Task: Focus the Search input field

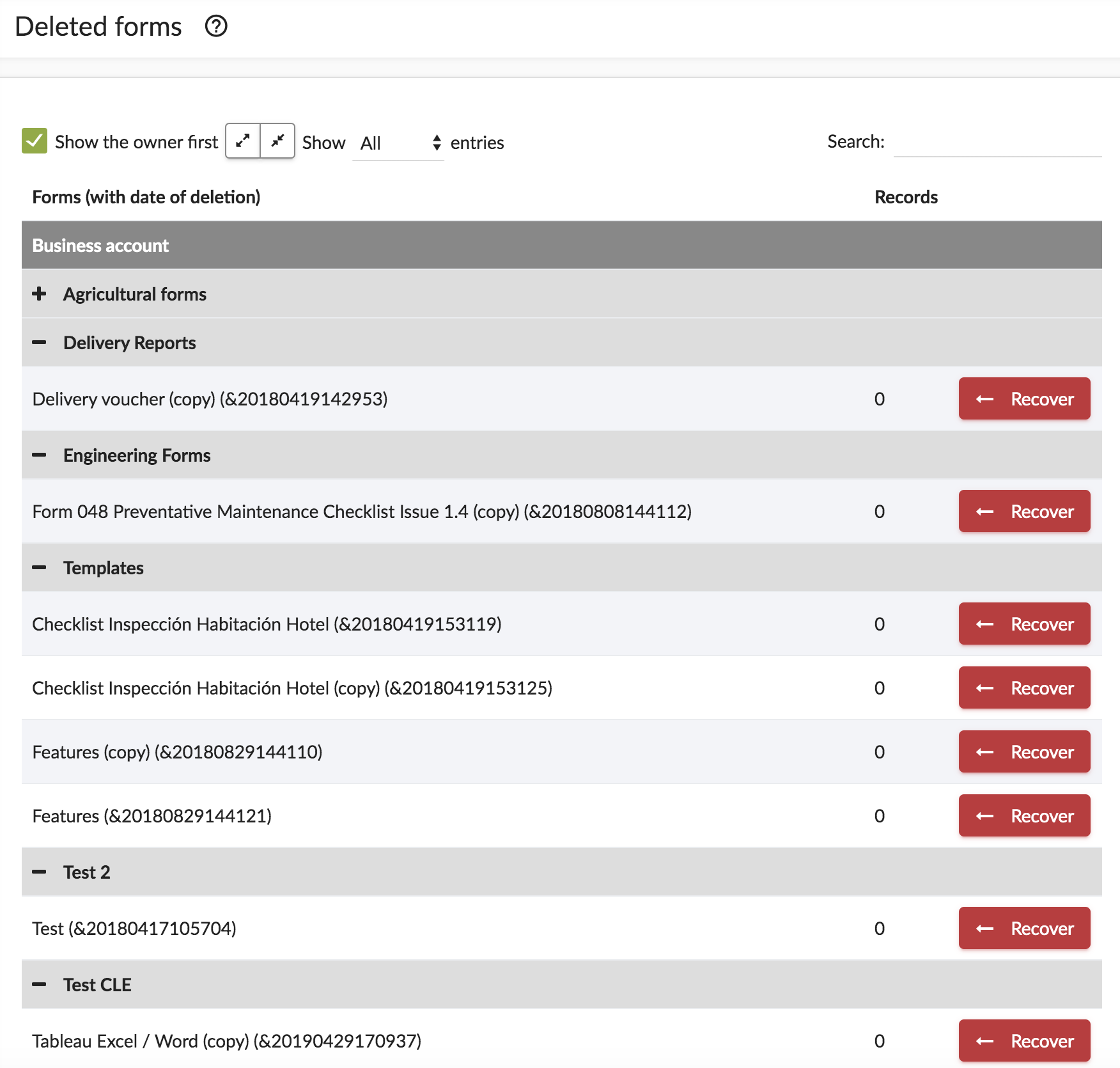Action: [997, 141]
